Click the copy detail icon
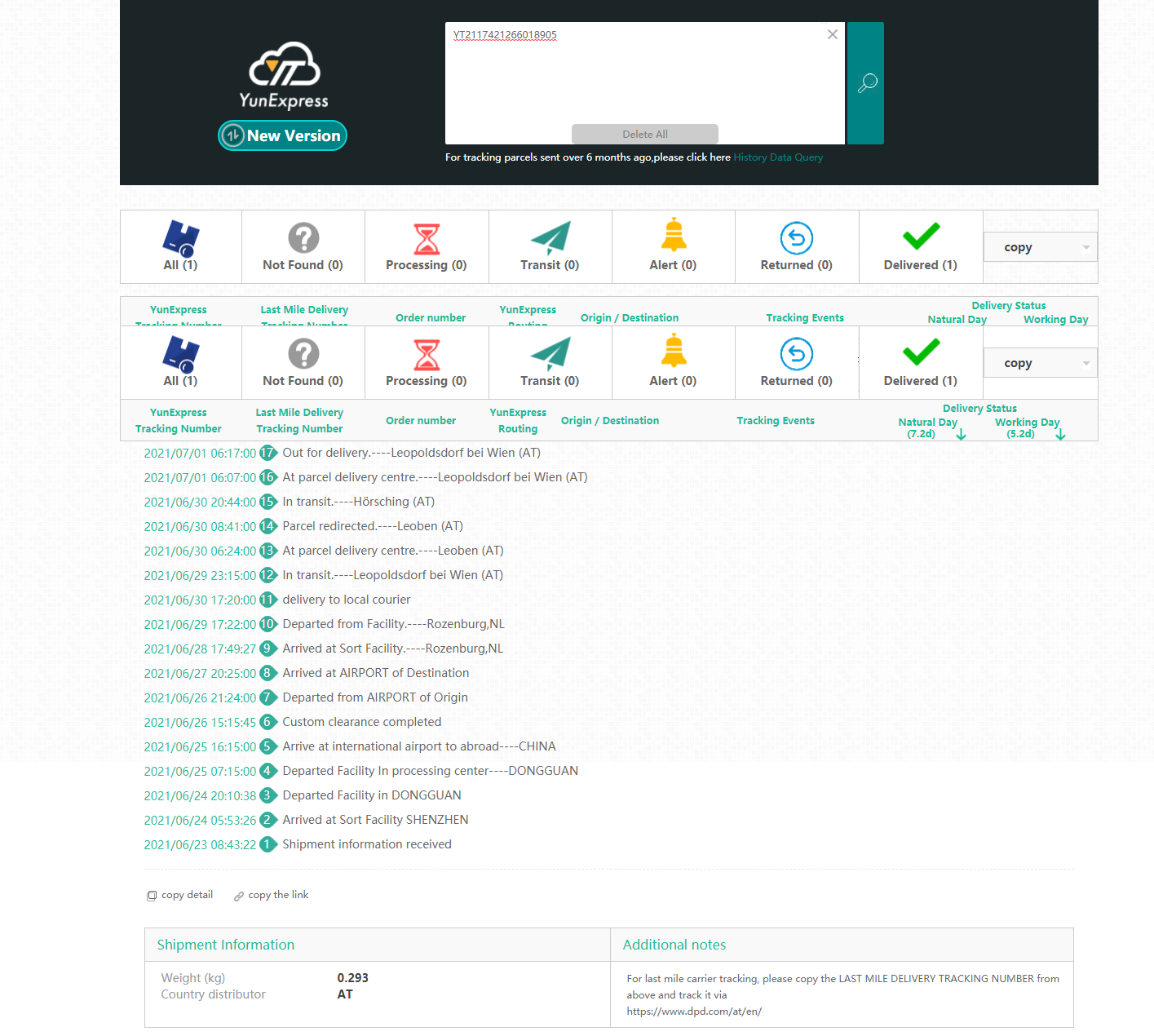Image resolution: width=1154 pixels, height=1036 pixels. tap(152, 896)
